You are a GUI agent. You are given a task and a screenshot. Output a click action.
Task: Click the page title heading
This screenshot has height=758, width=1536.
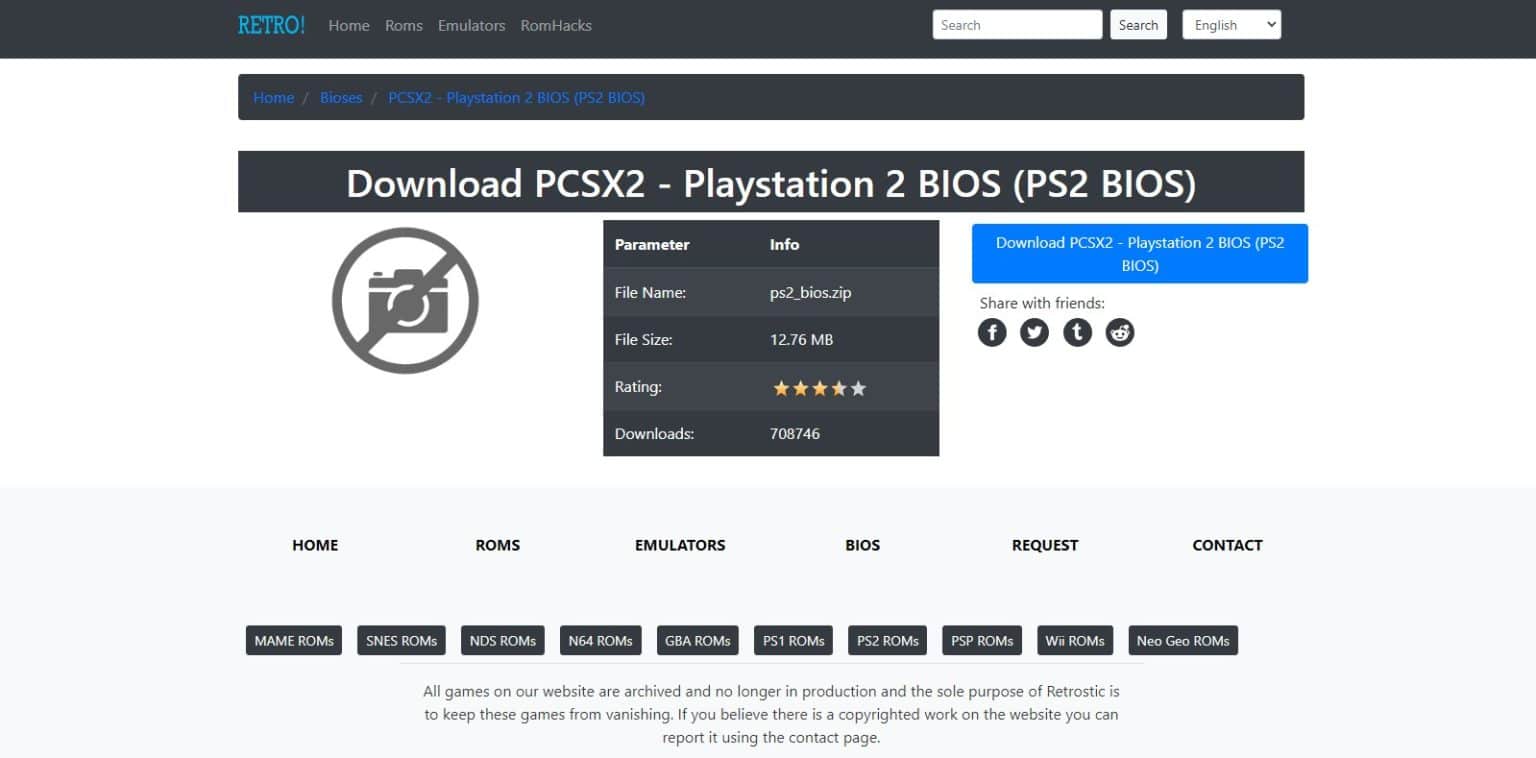(771, 183)
